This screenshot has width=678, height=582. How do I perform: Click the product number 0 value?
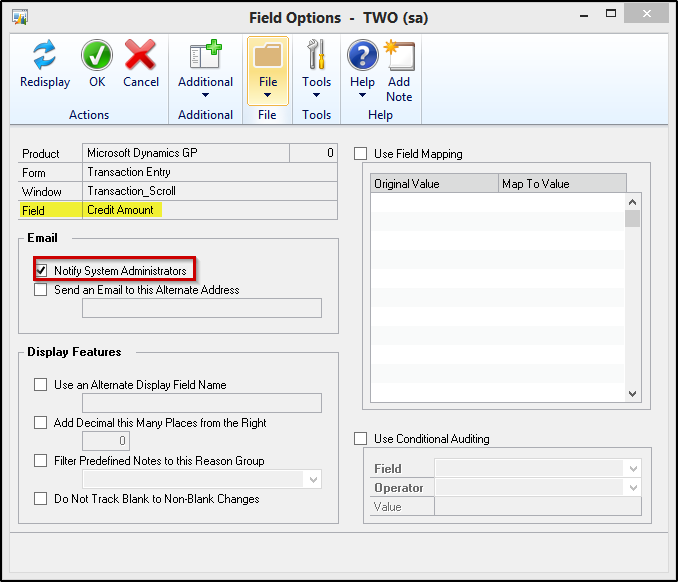pyautogui.click(x=330, y=153)
